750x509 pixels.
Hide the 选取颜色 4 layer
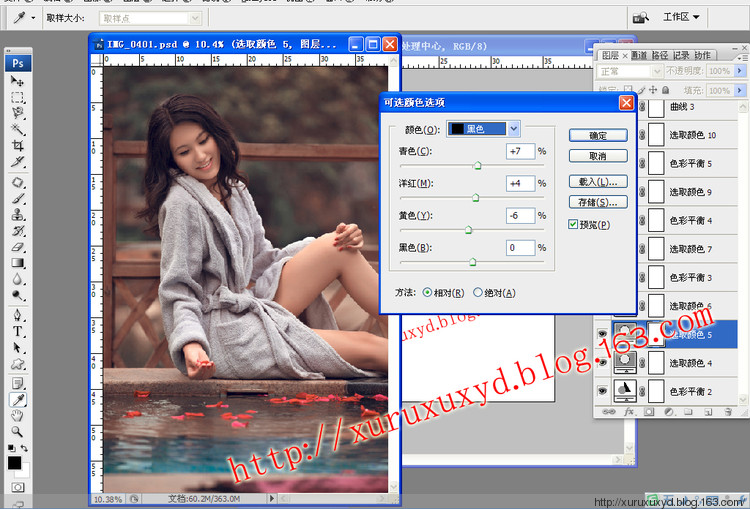(603, 363)
